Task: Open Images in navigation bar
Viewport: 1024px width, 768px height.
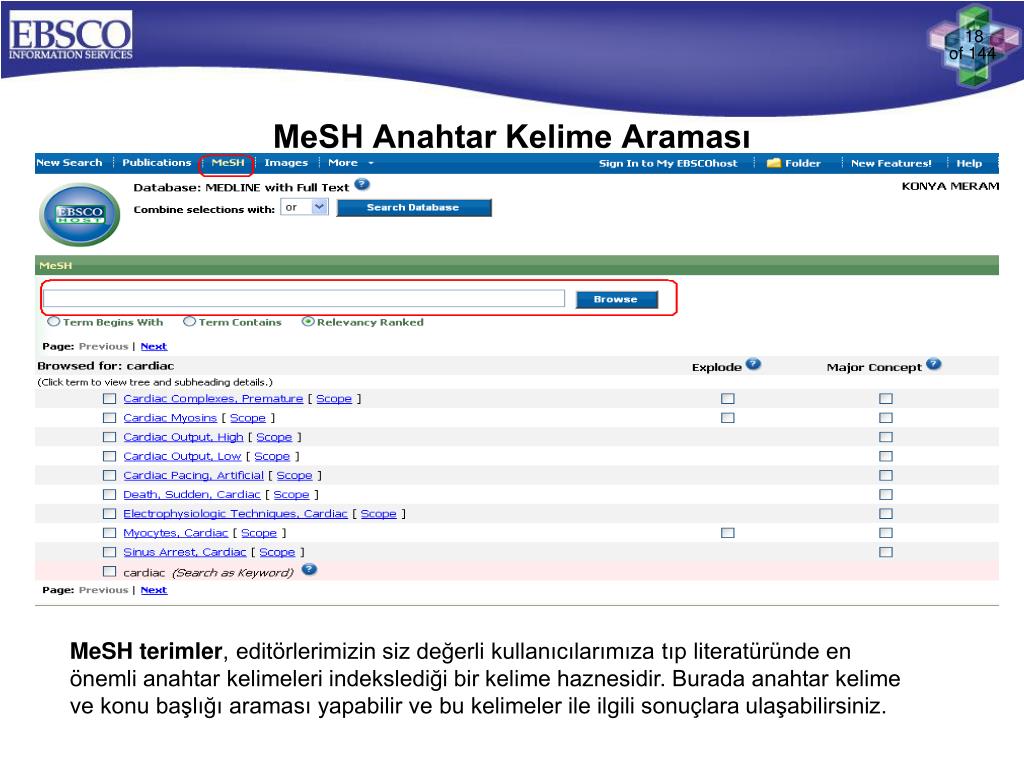Action: (x=286, y=163)
